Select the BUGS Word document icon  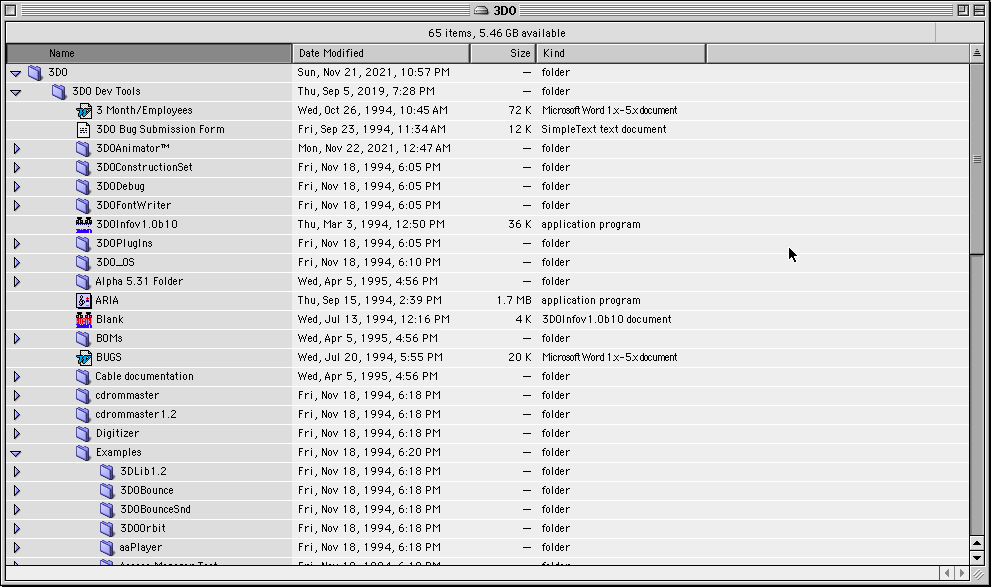point(83,358)
